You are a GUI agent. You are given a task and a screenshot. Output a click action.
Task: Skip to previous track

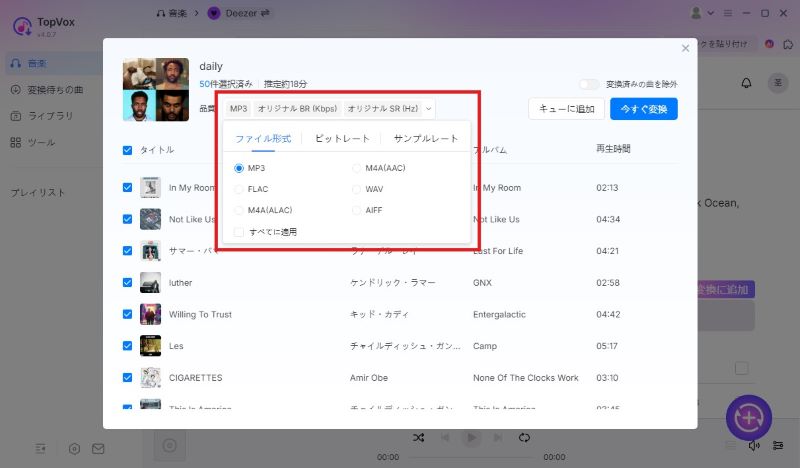[x=445, y=437]
